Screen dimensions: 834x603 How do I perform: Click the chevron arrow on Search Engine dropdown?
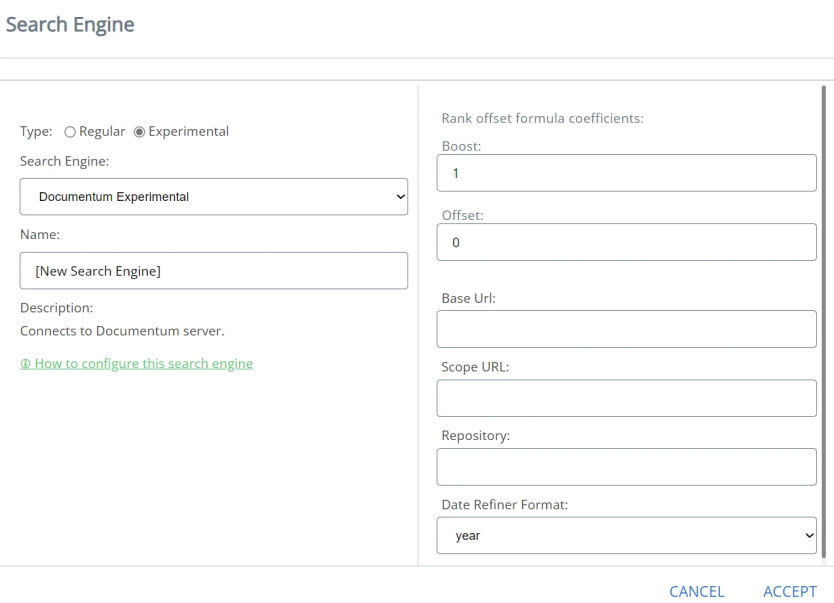point(401,197)
